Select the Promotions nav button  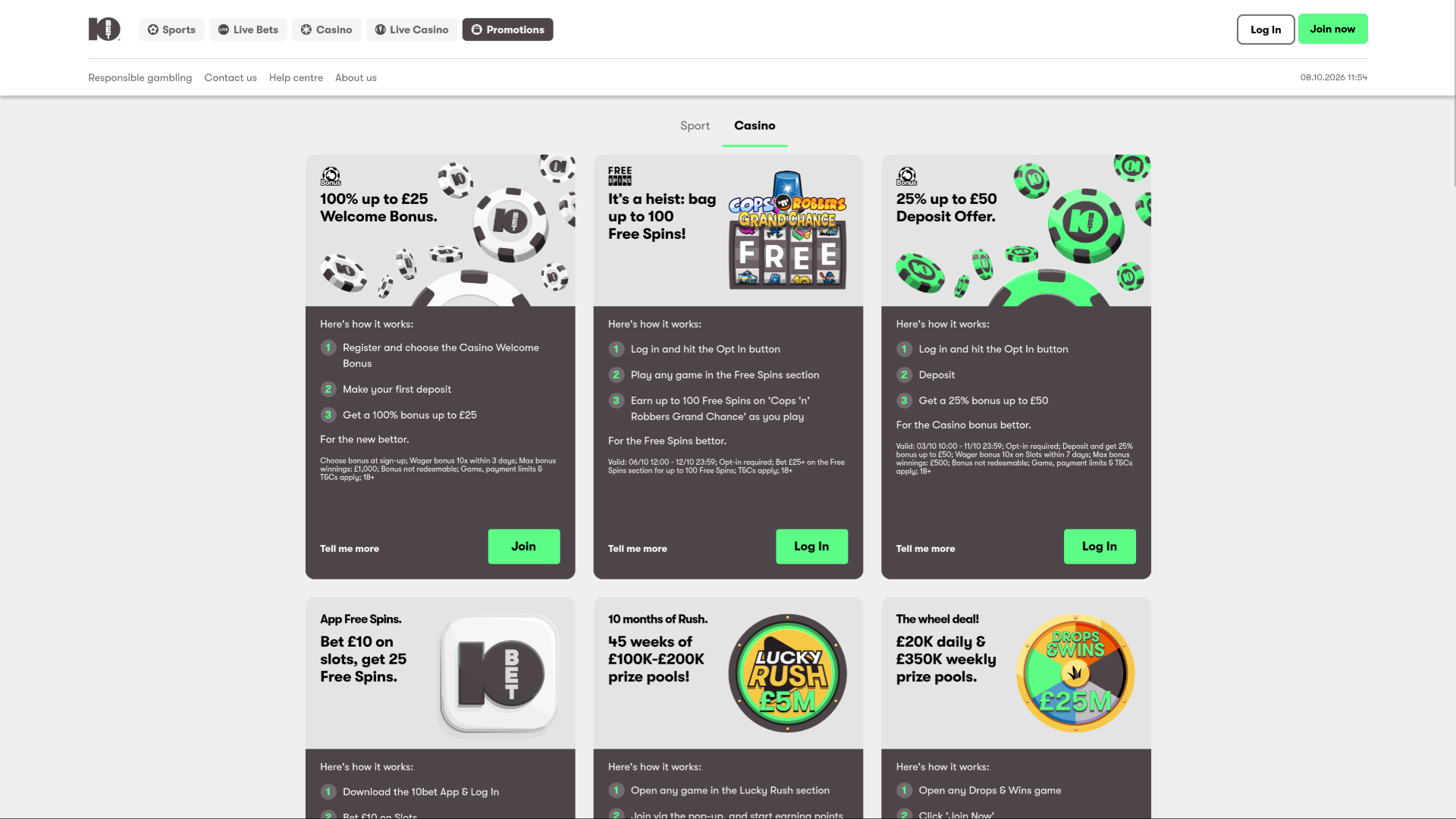(507, 30)
